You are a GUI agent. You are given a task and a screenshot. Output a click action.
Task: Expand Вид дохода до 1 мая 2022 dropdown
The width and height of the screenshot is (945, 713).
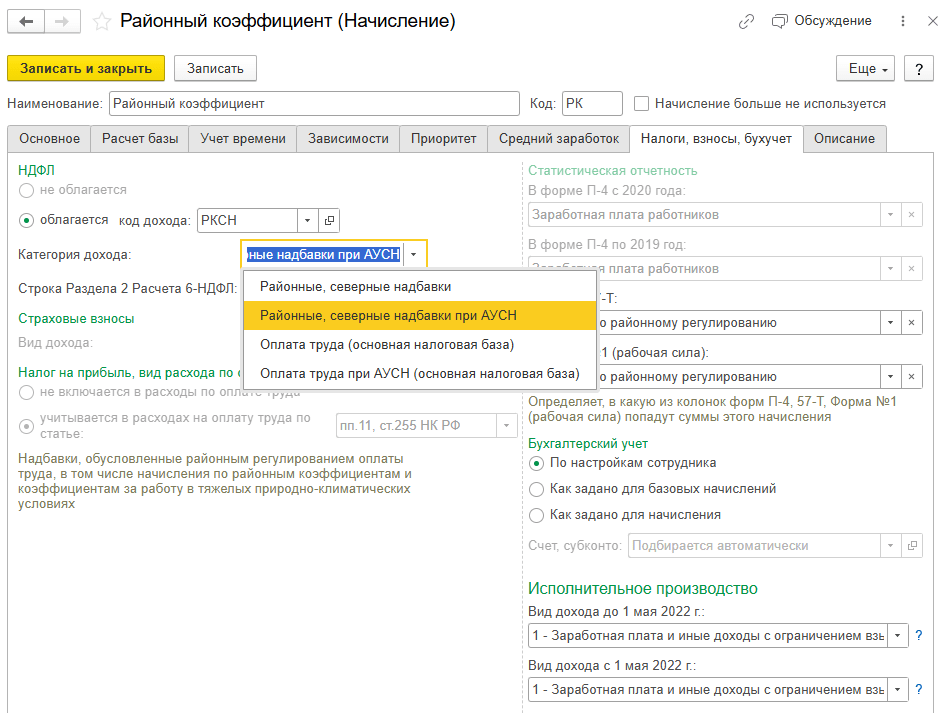click(x=898, y=636)
